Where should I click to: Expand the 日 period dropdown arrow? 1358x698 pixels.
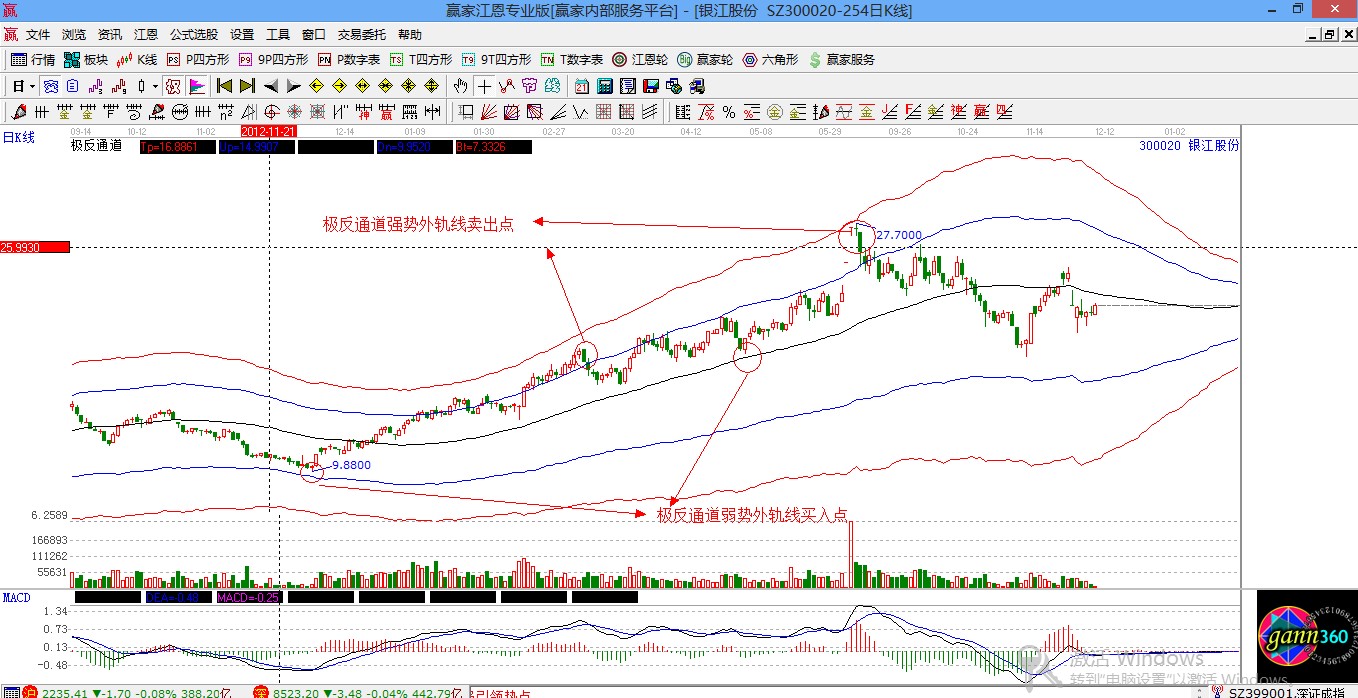32,86
